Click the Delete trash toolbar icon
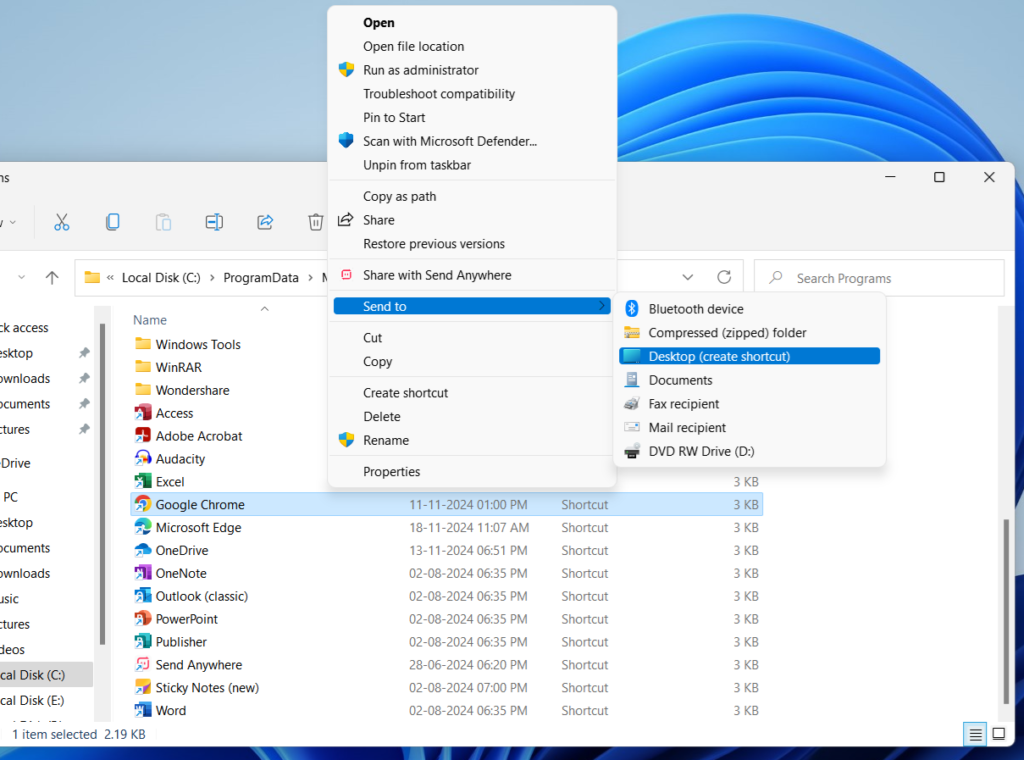1024x760 pixels. click(315, 223)
